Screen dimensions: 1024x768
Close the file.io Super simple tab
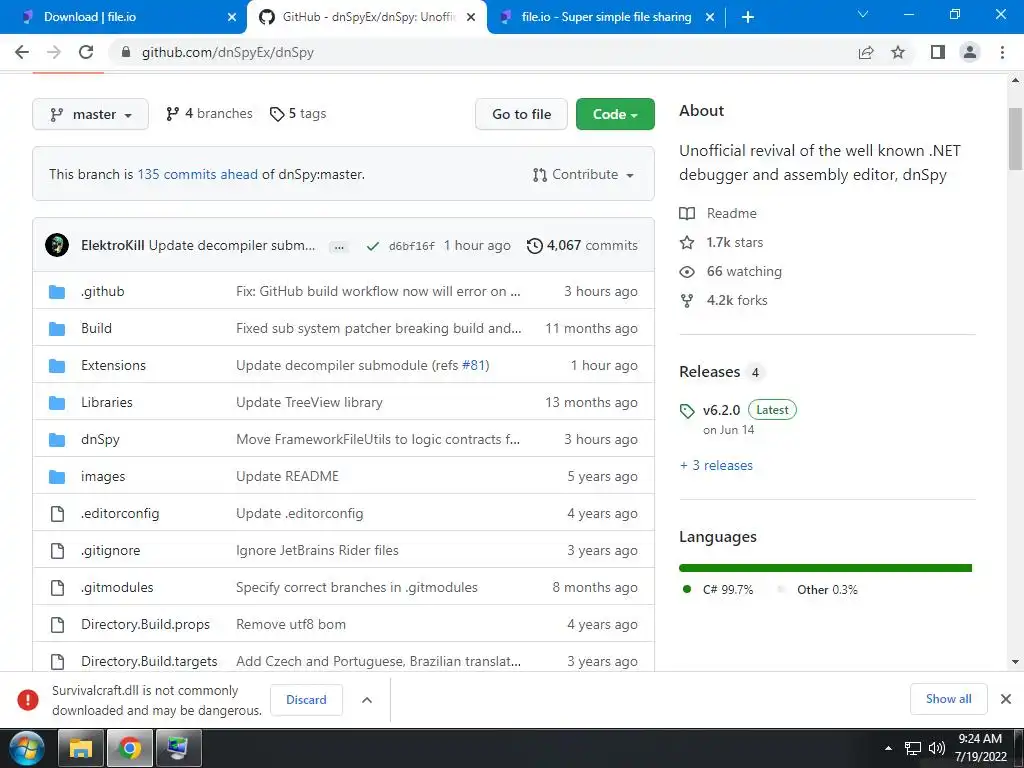(710, 17)
